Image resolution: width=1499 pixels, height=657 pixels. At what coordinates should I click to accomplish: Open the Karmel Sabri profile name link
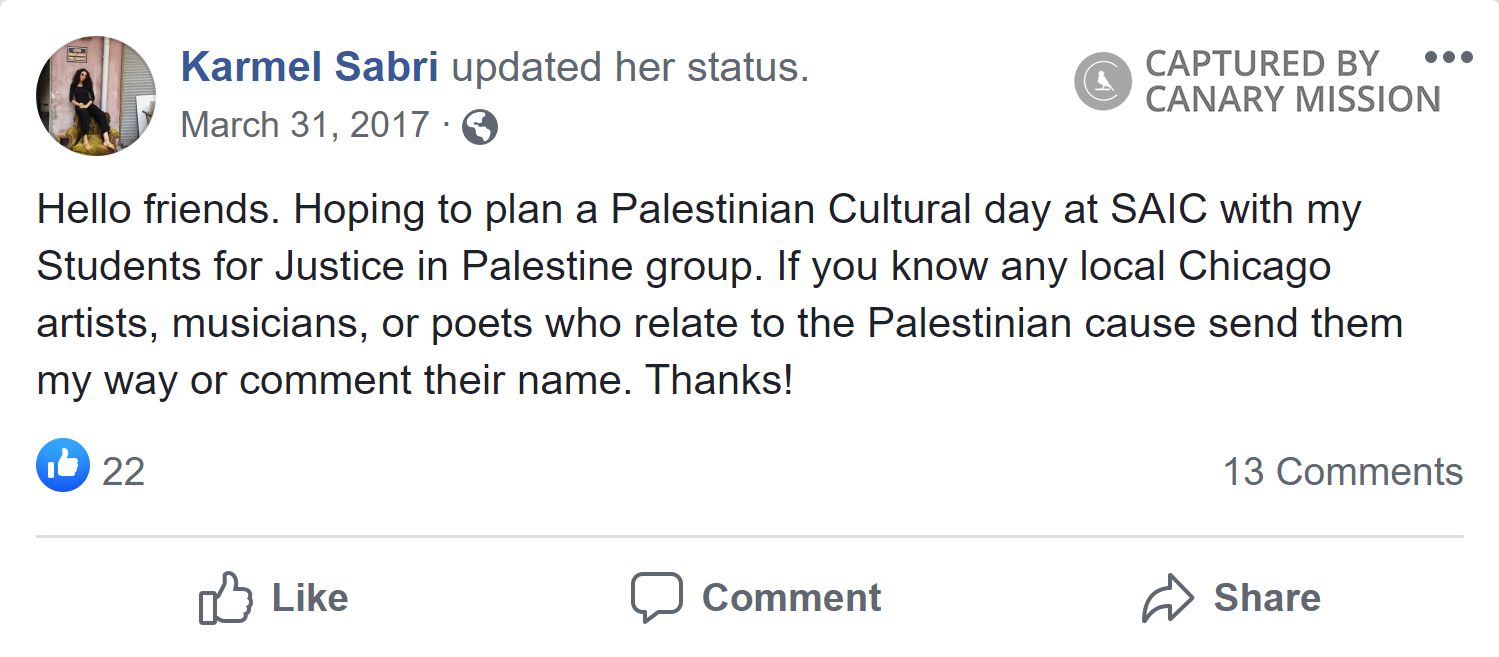tap(309, 67)
